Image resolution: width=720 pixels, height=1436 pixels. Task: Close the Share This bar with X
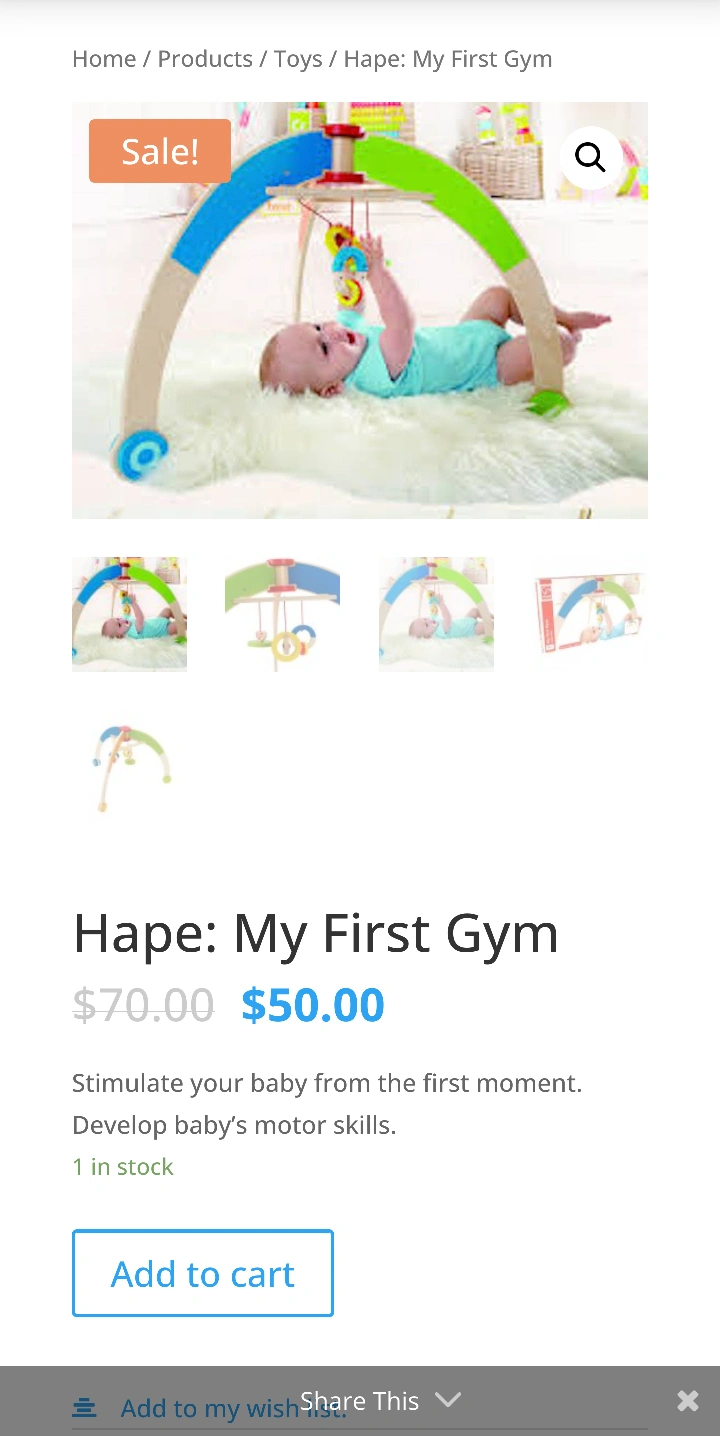pos(688,1401)
